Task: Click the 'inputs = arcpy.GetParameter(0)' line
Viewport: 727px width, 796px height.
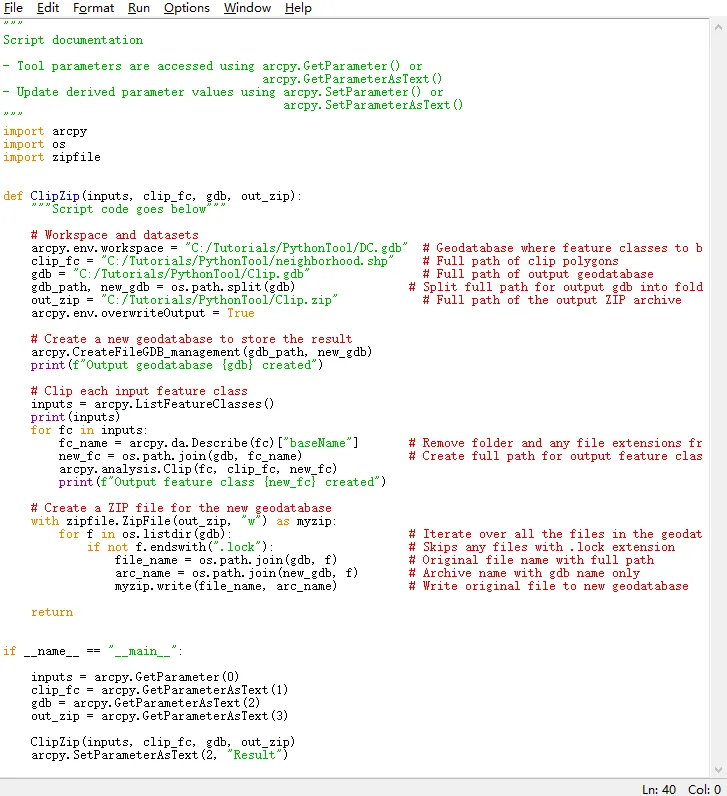Action: 135,677
